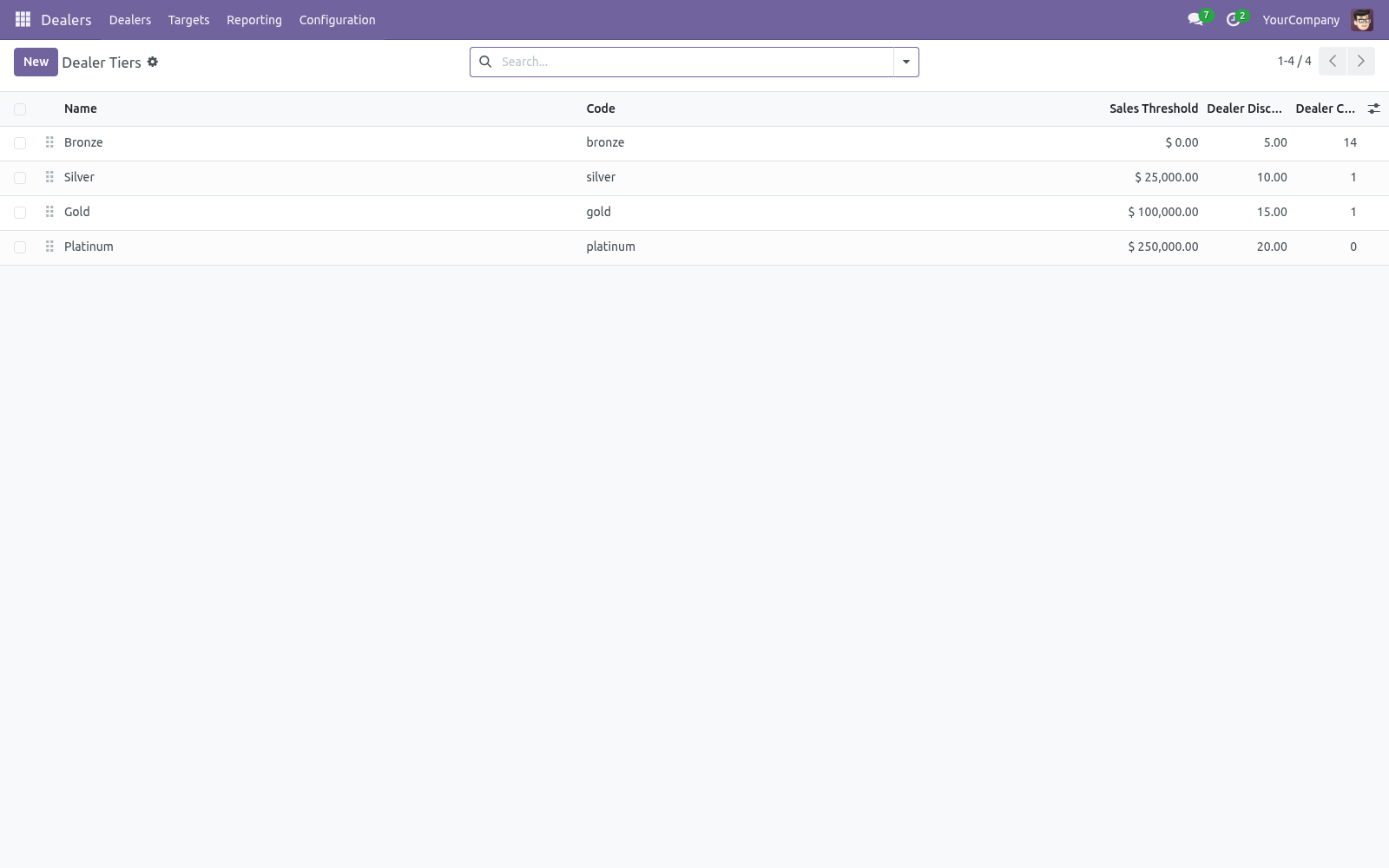Select all rows with header checkbox

pos(20,109)
